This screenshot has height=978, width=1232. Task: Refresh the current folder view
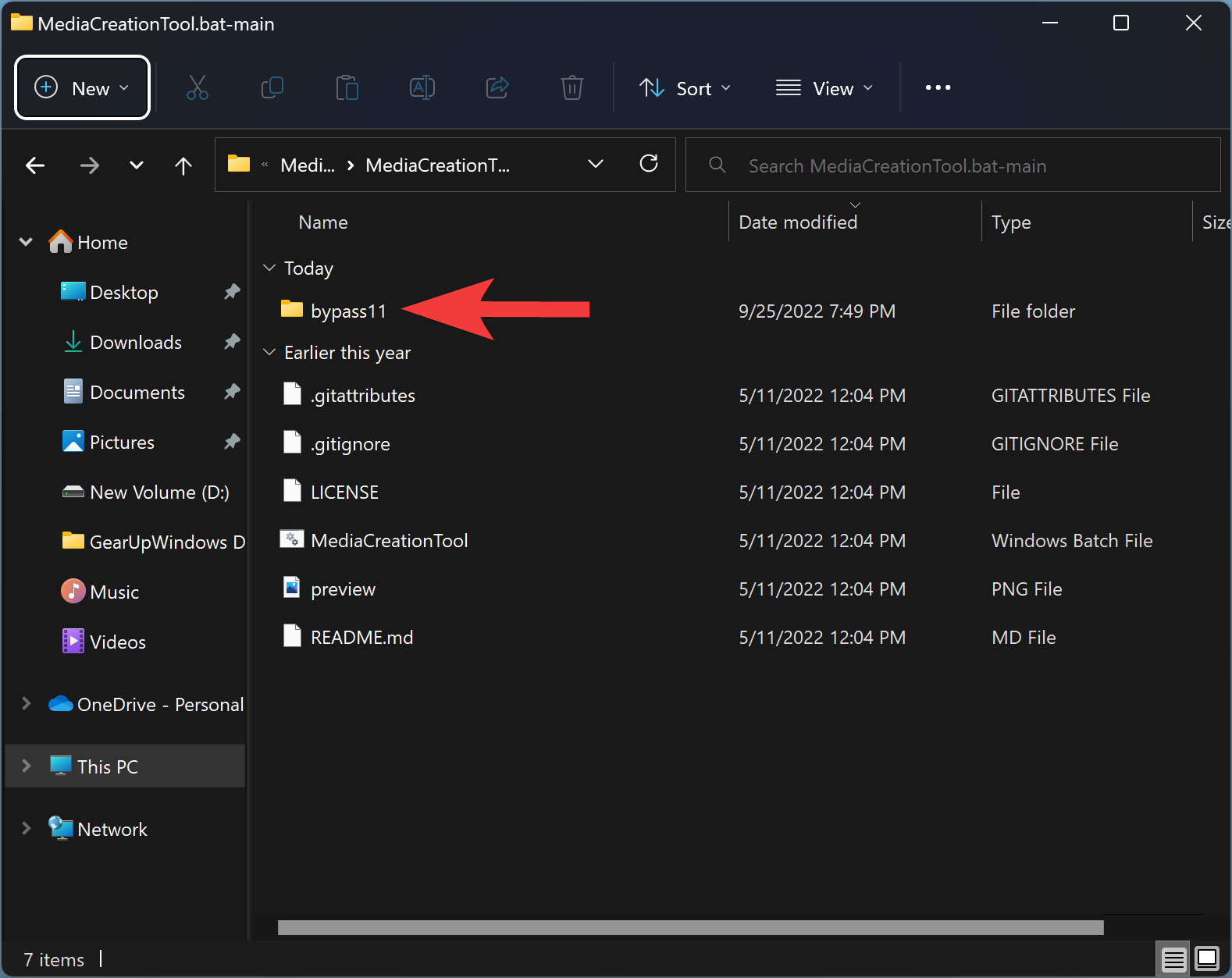(649, 164)
